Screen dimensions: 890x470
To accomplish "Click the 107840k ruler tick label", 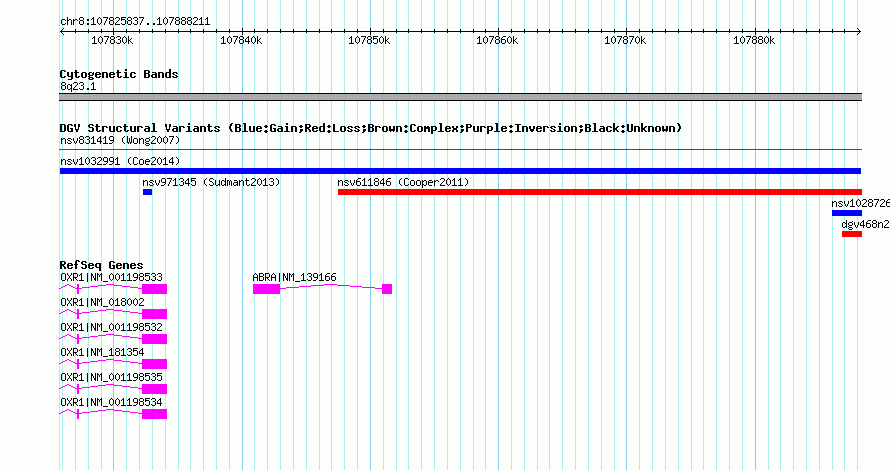I will point(241,40).
